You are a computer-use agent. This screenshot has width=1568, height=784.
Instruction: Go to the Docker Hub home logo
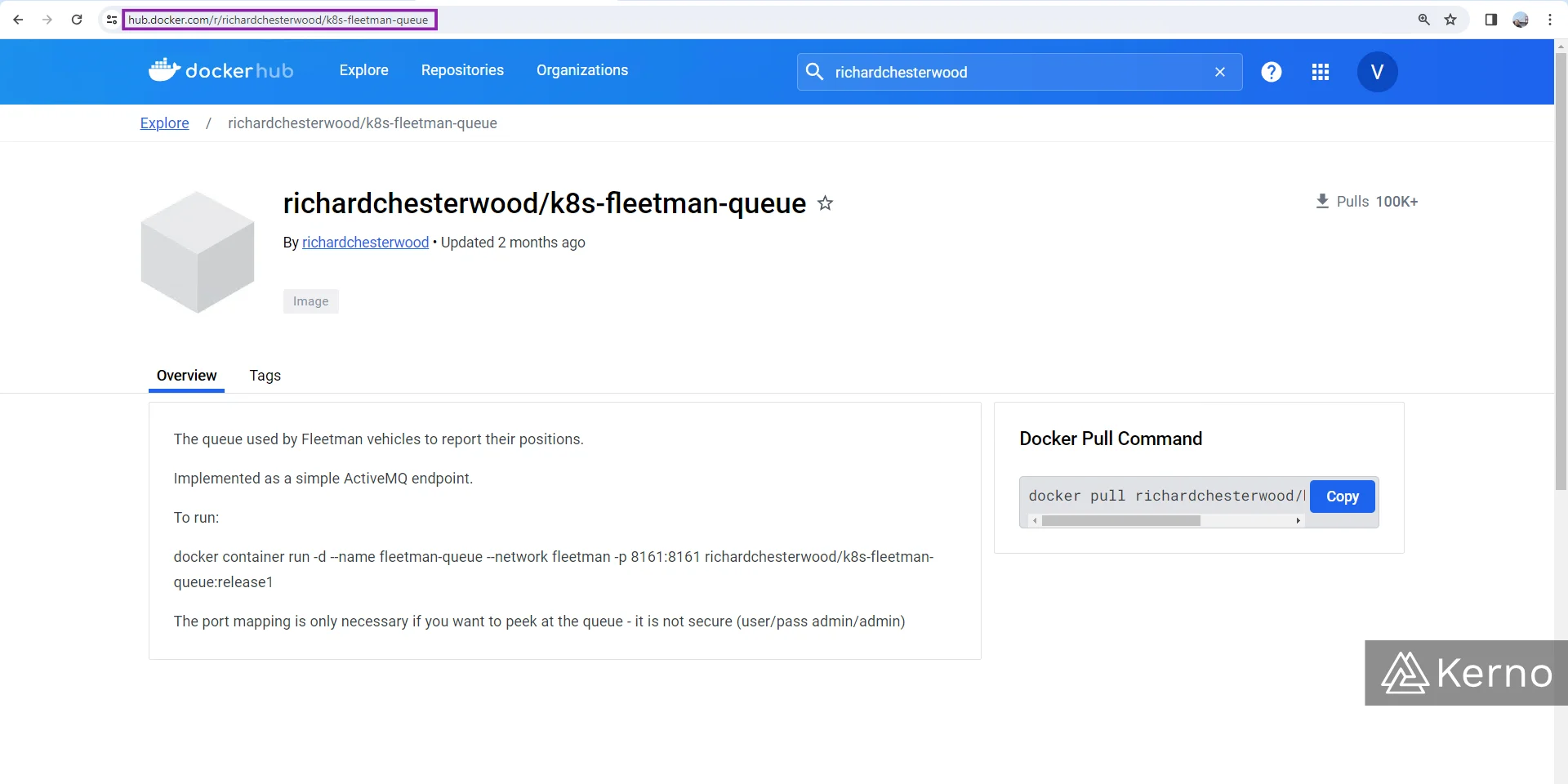(220, 70)
